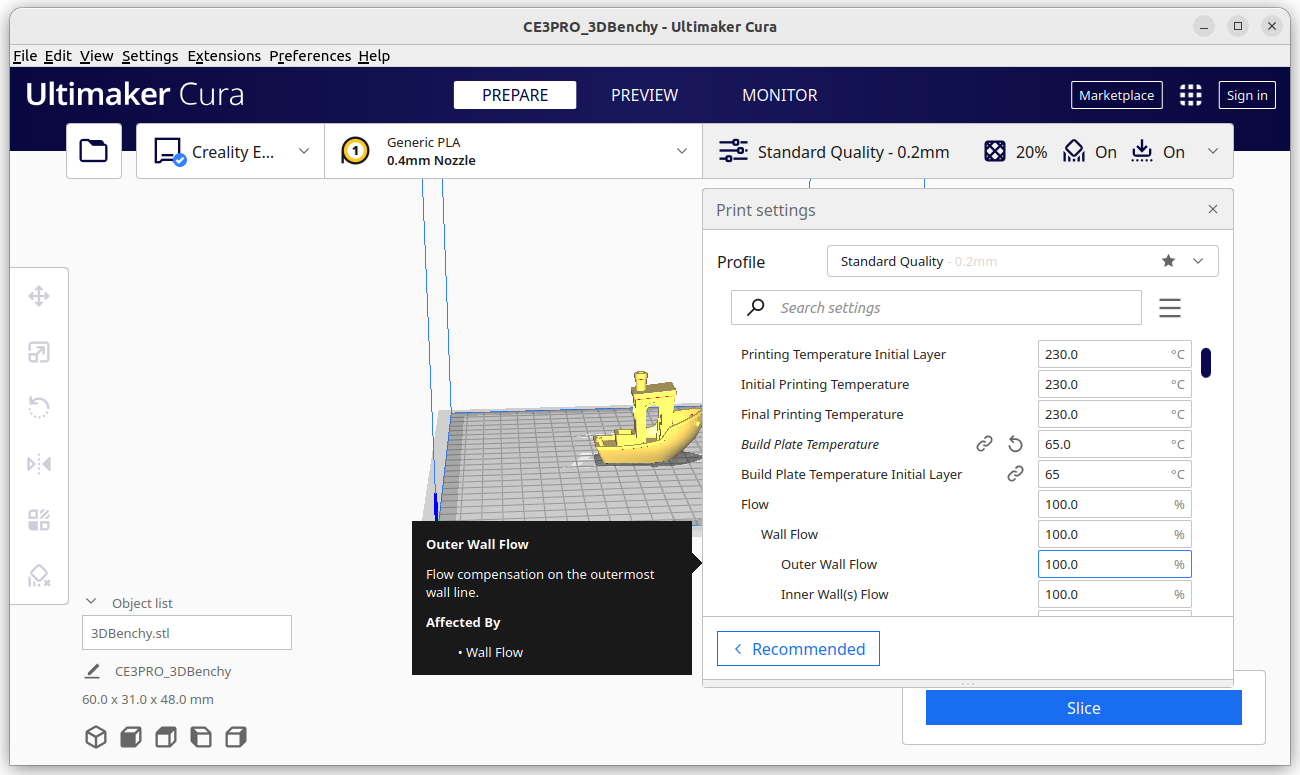This screenshot has width=1300, height=775.
Task: Click the link icon beside Build Plate Temperature
Action: (985, 444)
